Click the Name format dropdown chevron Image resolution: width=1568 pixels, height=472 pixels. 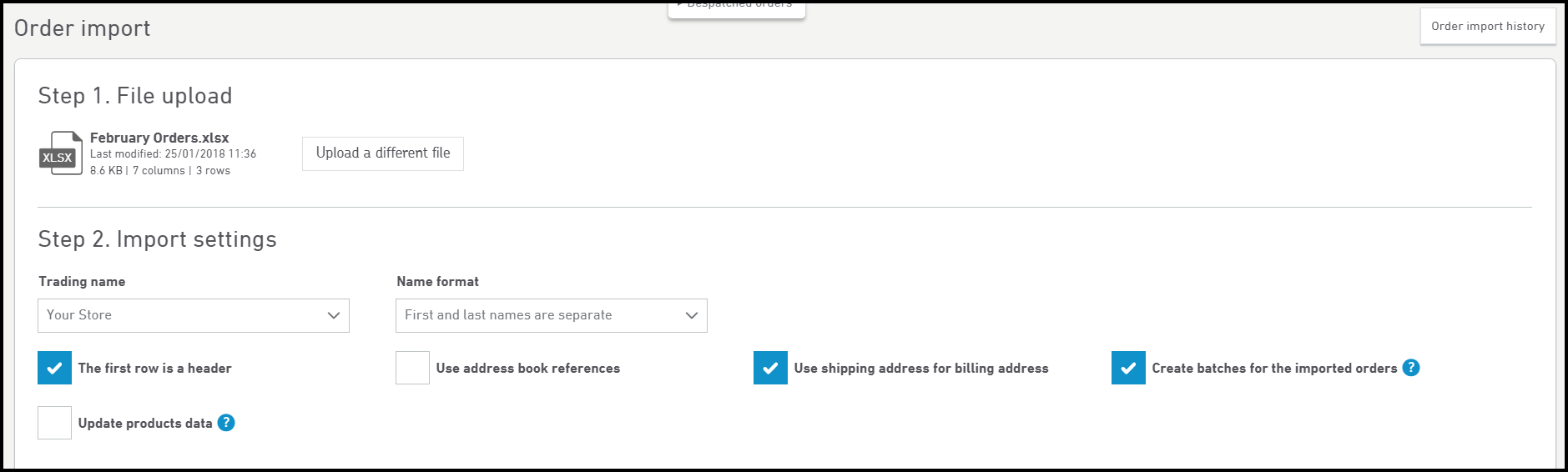(x=691, y=315)
